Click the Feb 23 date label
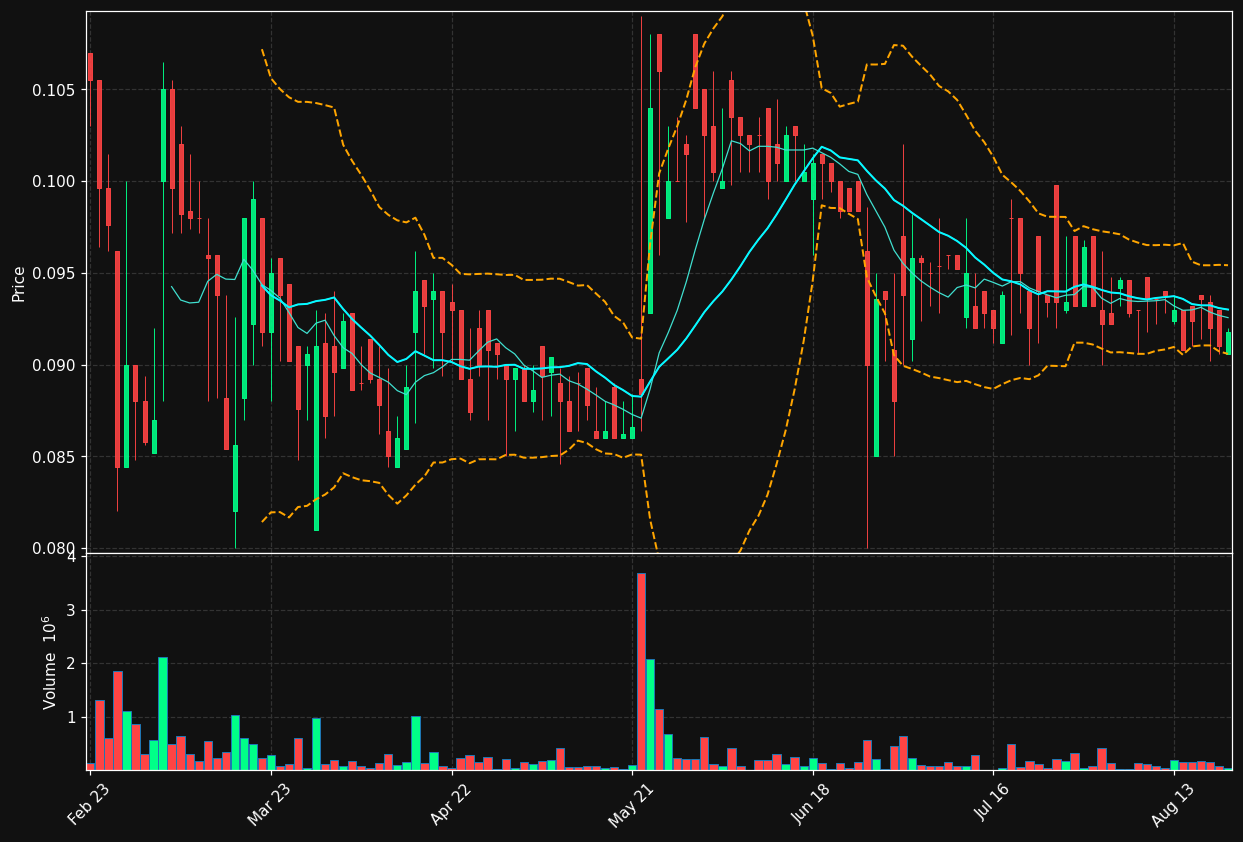 (89, 804)
